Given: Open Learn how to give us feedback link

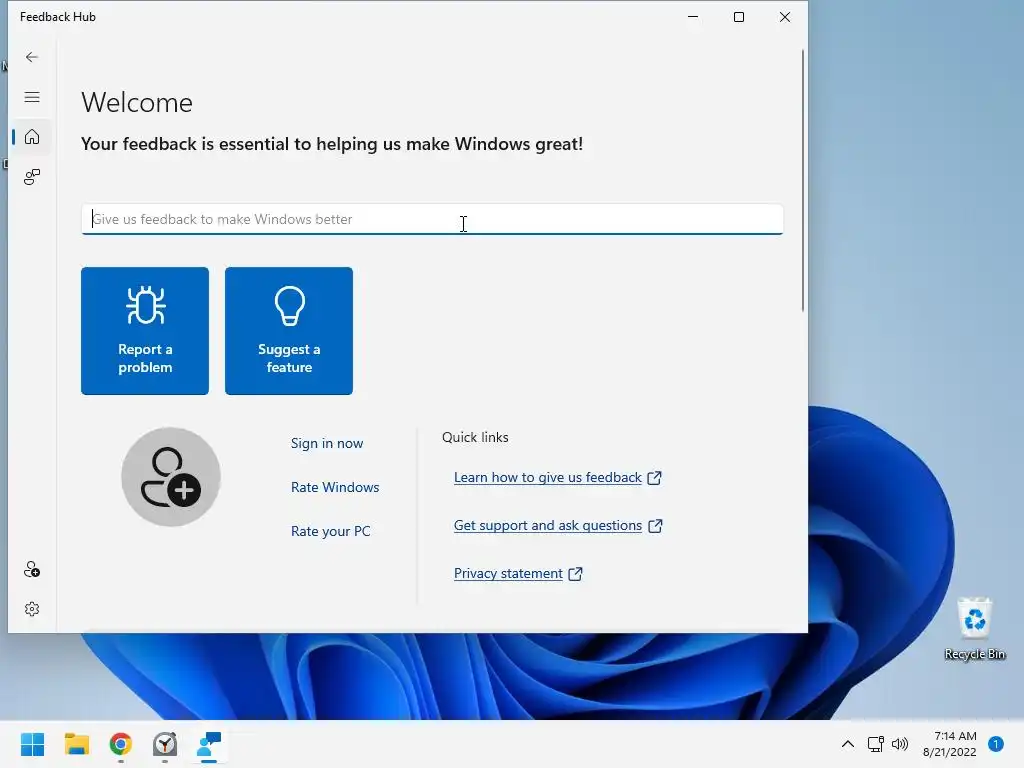Looking at the screenshot, I should coord(558,477).
